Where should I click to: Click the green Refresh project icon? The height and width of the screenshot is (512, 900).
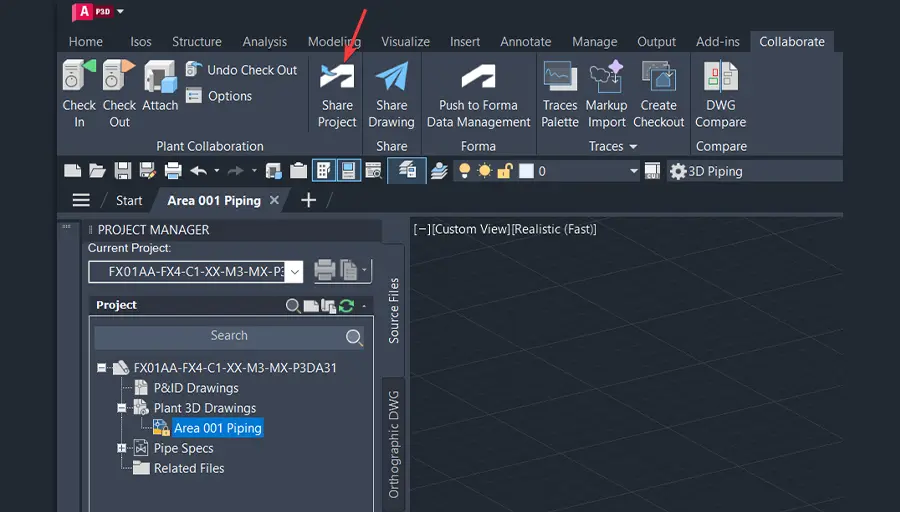346,305
